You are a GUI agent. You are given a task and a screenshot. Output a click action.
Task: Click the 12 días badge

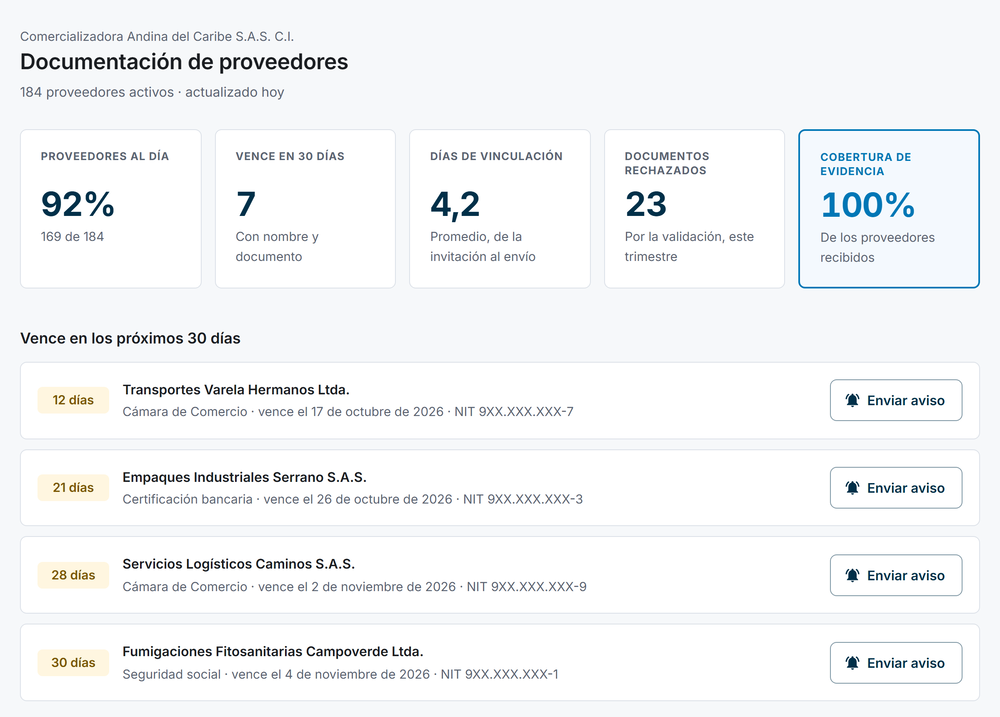pos(73,400)
